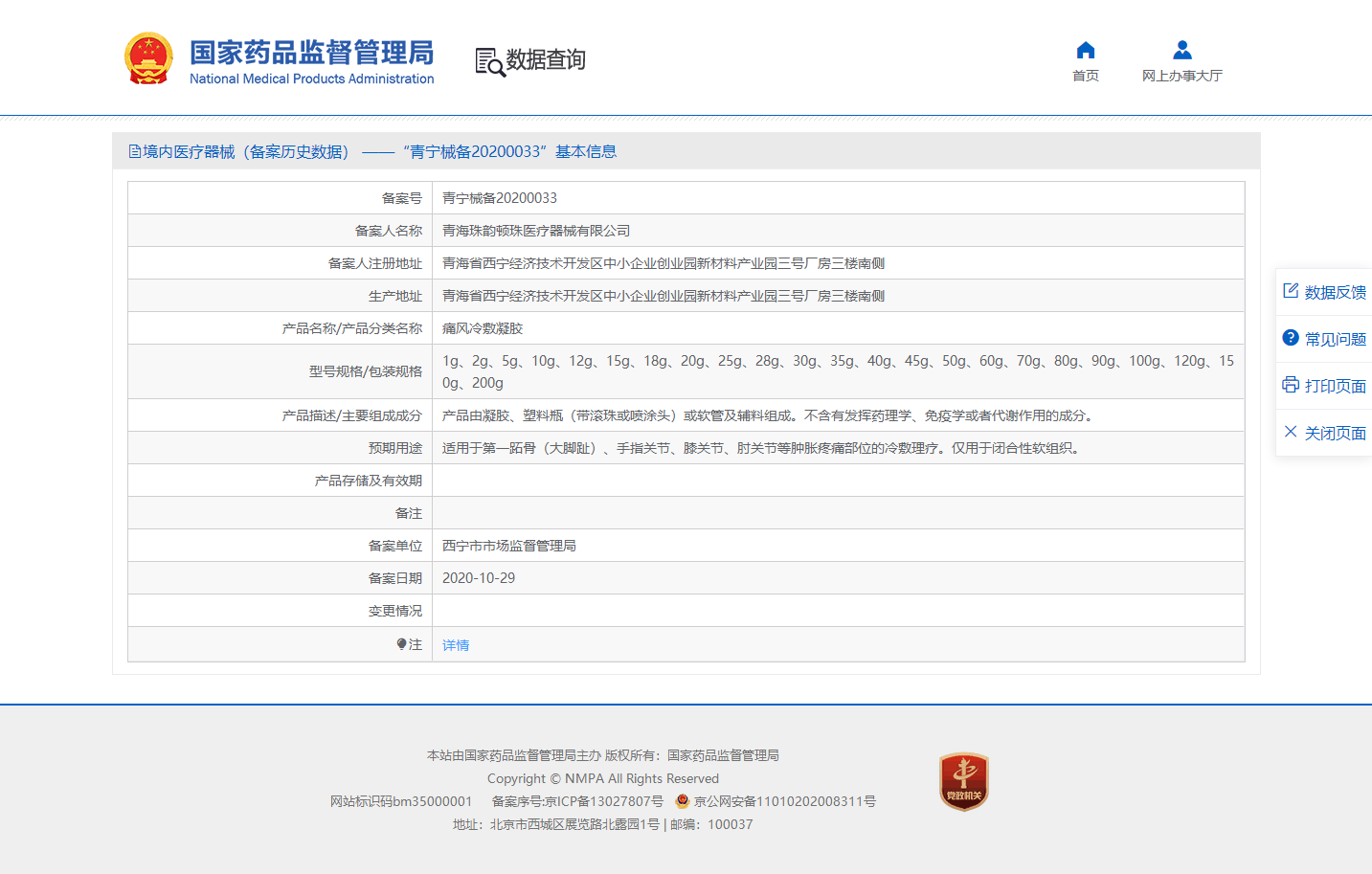Click the 关闭页面 X icon
1372x874 pixels.
[x=1291, y=432]
